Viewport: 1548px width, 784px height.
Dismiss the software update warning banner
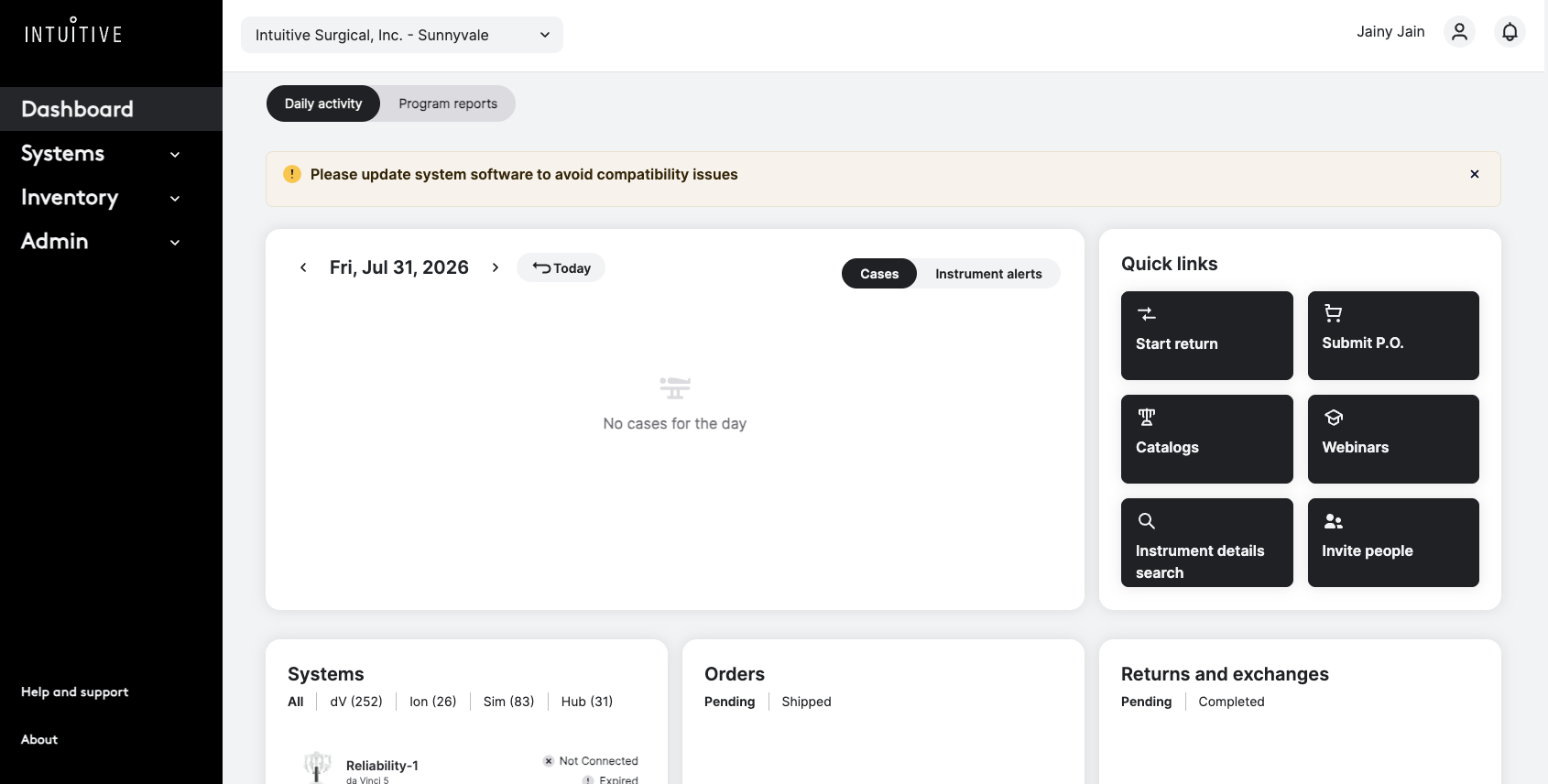(x=1475, y=174)
